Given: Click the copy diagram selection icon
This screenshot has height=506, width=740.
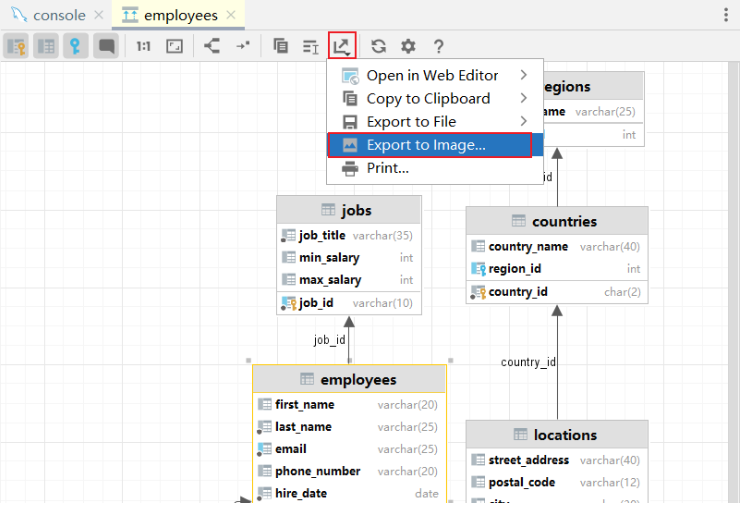Looking at the screenshot, I should point(280,46).
